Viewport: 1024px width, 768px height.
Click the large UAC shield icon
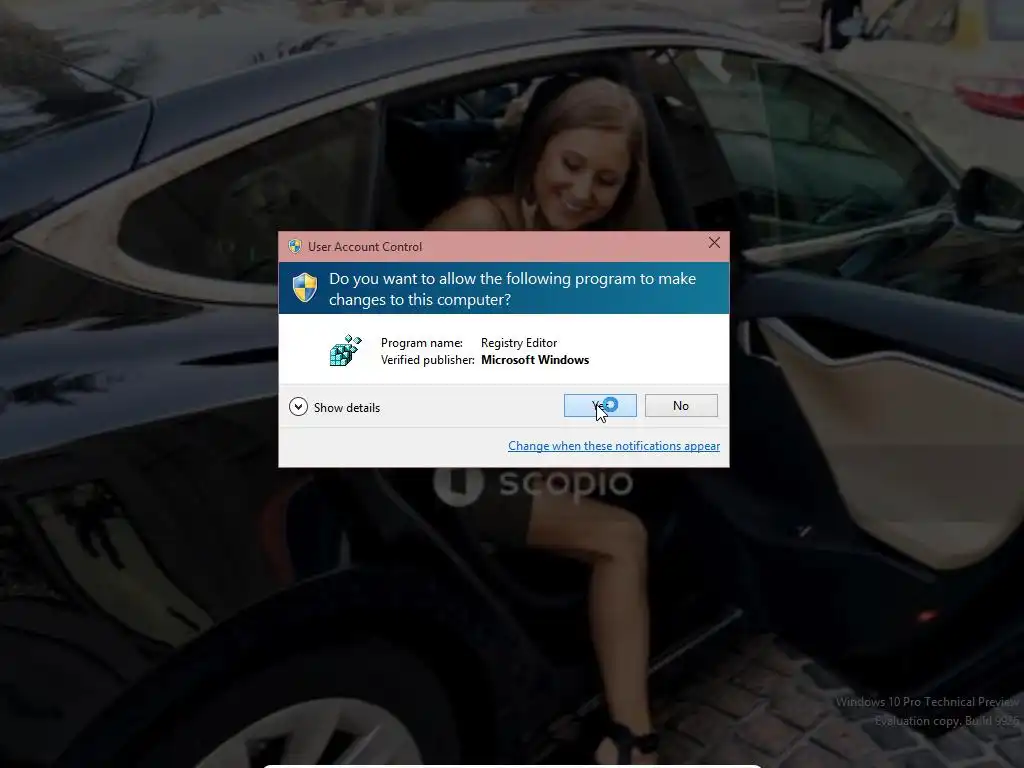(304, 287)
